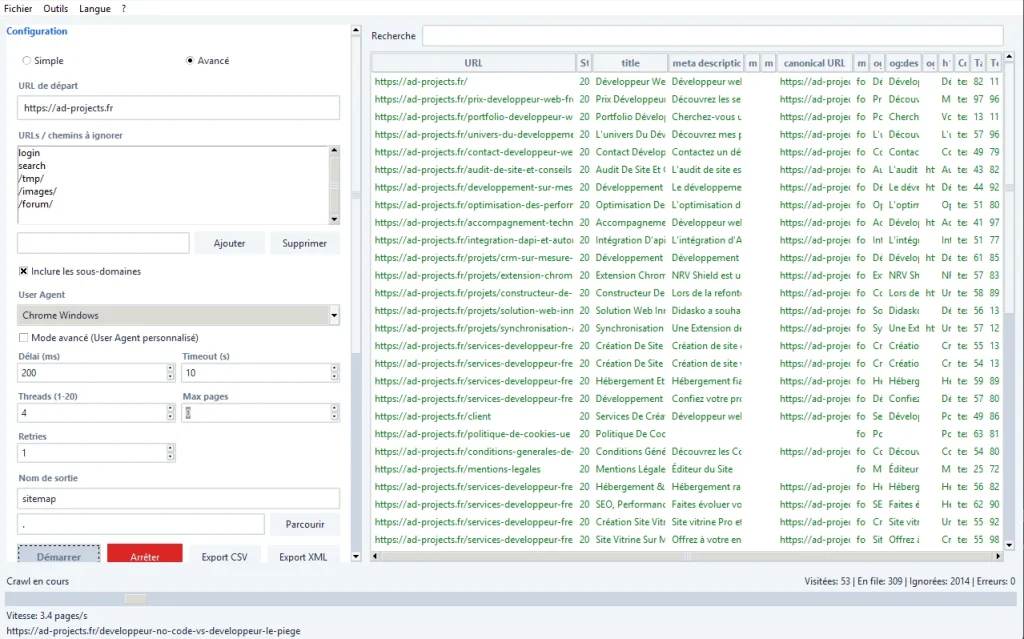Click the Délai (ms) value field
This screenshot has height=639, width=1024.
coord(91,372)
